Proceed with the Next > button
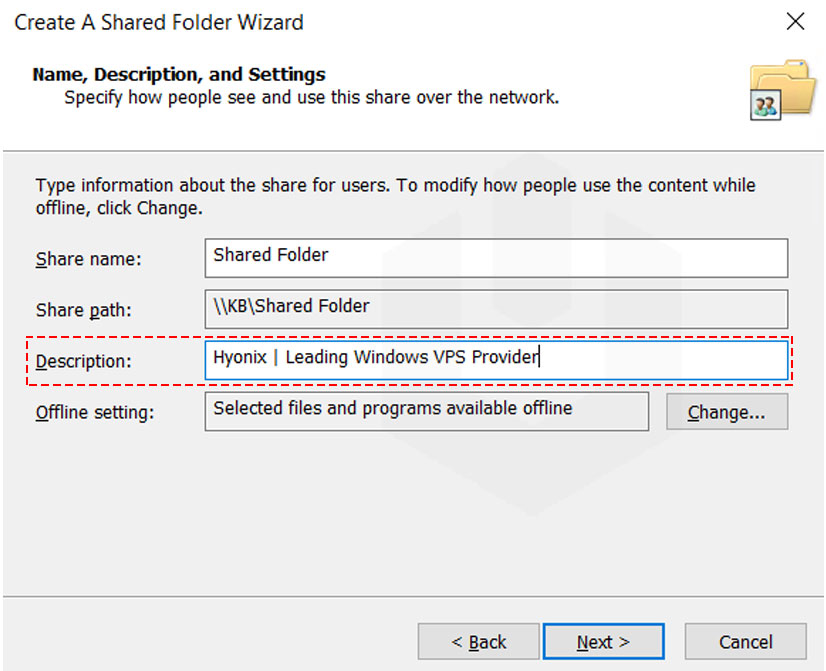Viewport: 826px width, 671px height. click(x=603, y=642)
